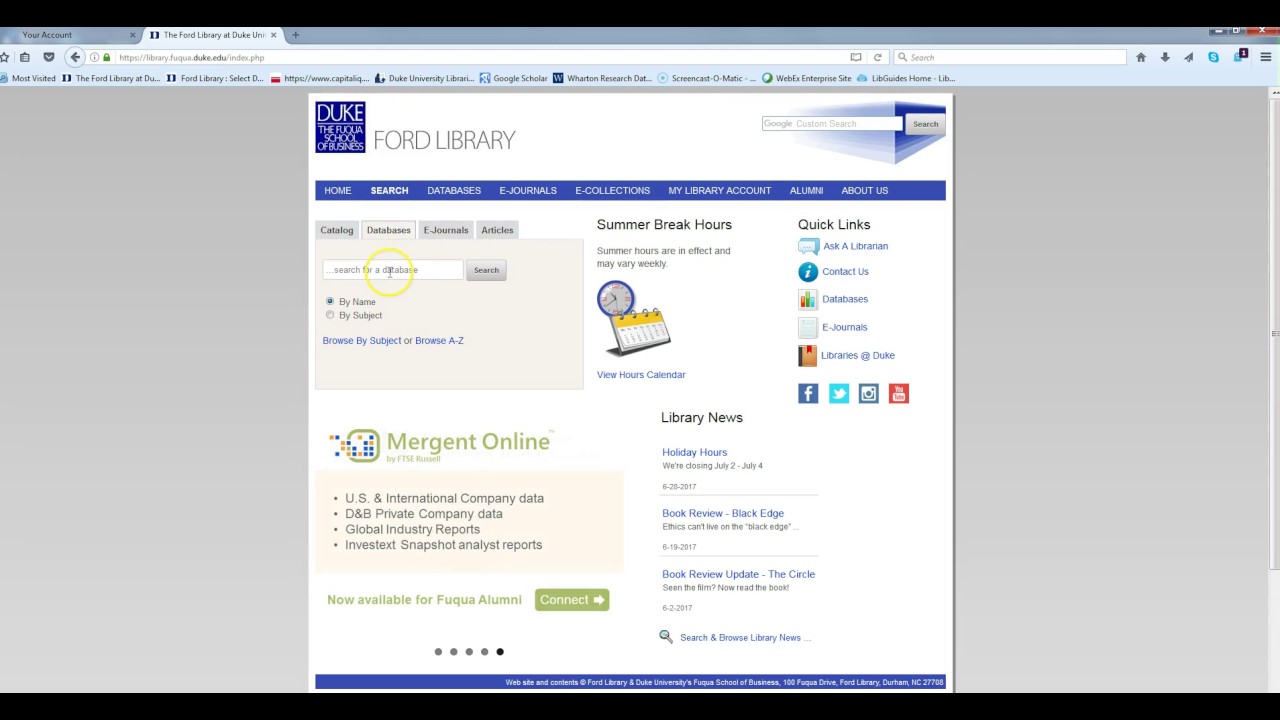1280x720 pixels.
Task: Open the library YouTube icon
Action: click(x=899, y=394)
